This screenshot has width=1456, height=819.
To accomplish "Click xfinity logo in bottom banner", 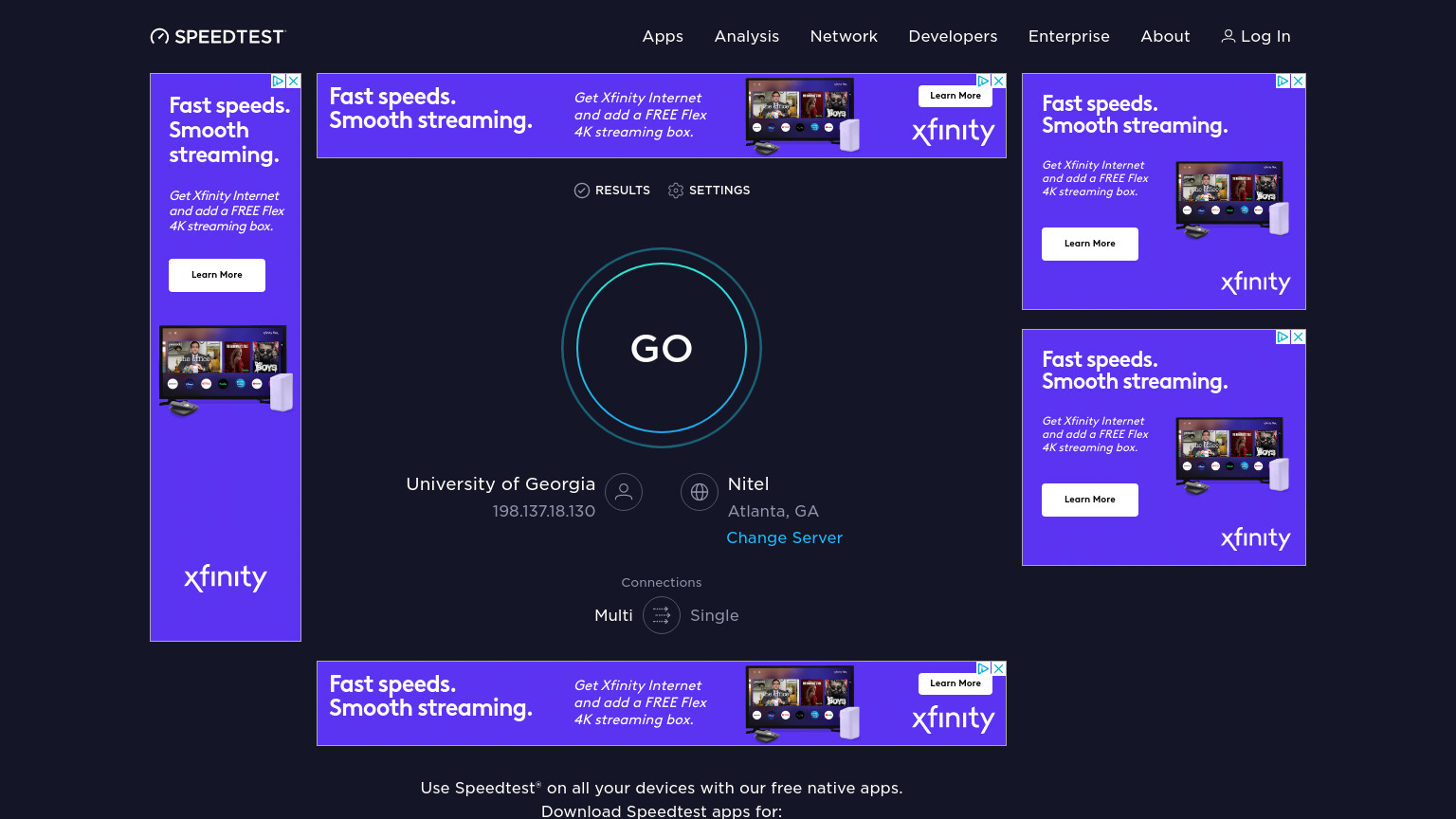I will coord(954,719).
